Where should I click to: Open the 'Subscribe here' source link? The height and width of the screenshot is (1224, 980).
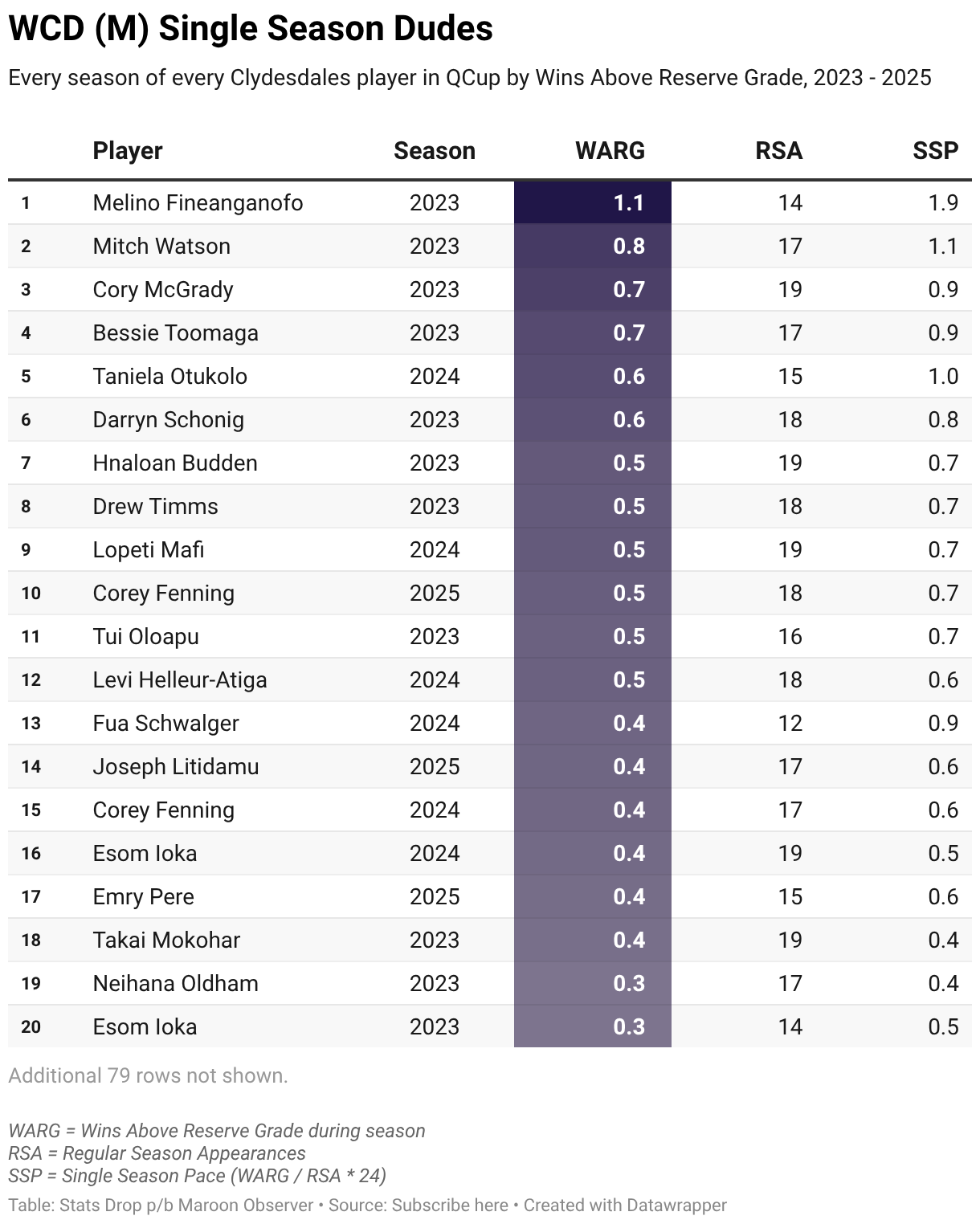(449, 1206)
